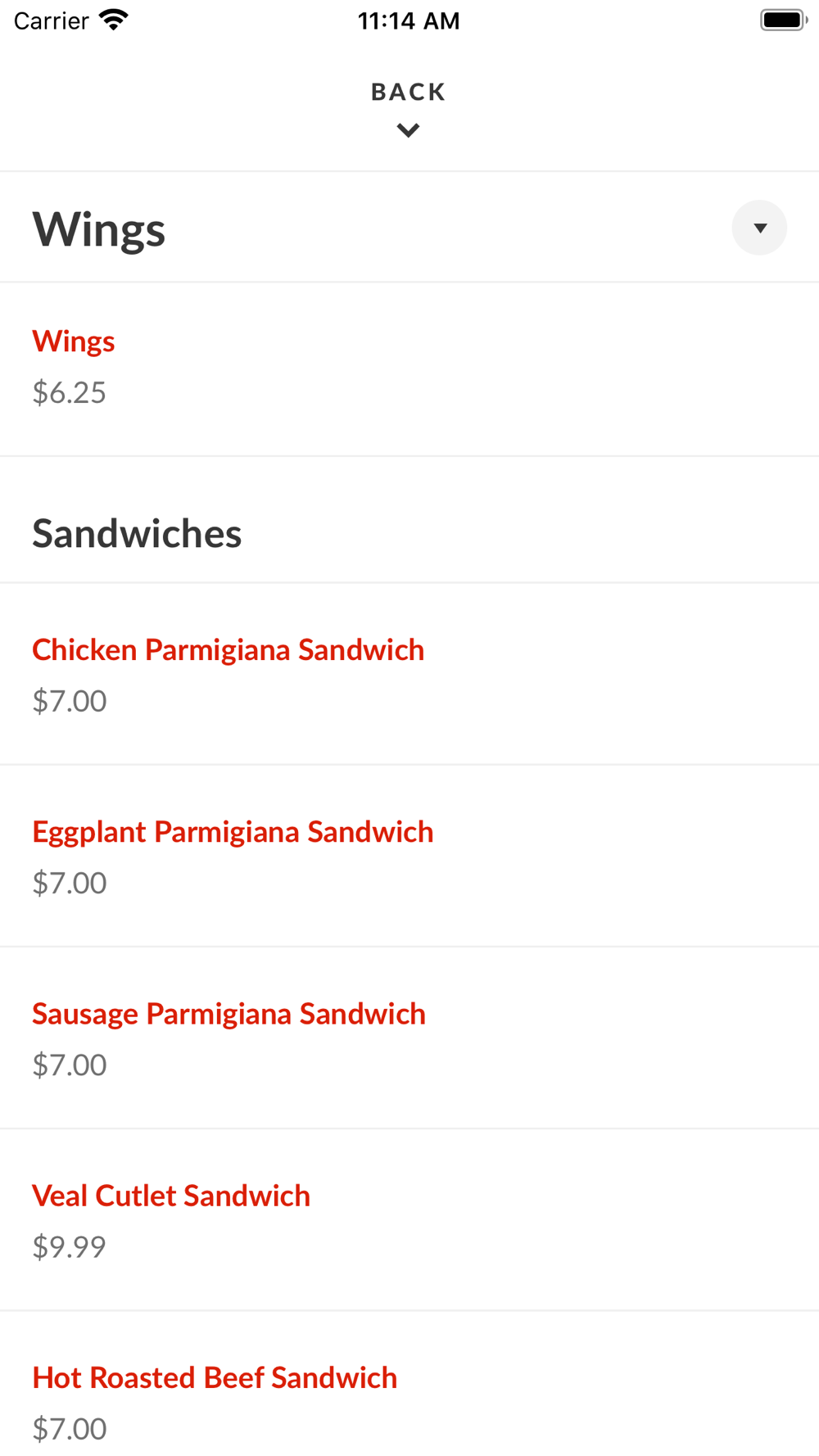Tap the Wi-Fi status icon

114,20
